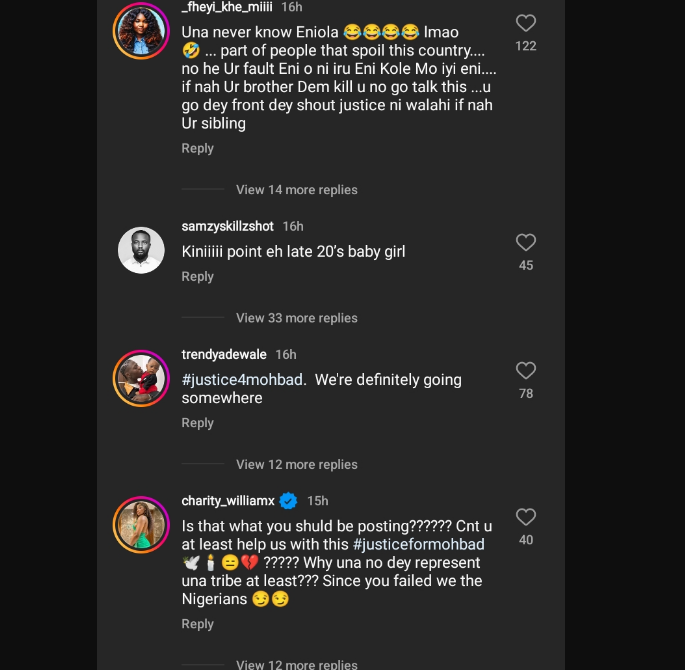Open the trendyadewale username link
Image resolution: width=685 pixels, height=670 pixels.
tap(225, 354)
